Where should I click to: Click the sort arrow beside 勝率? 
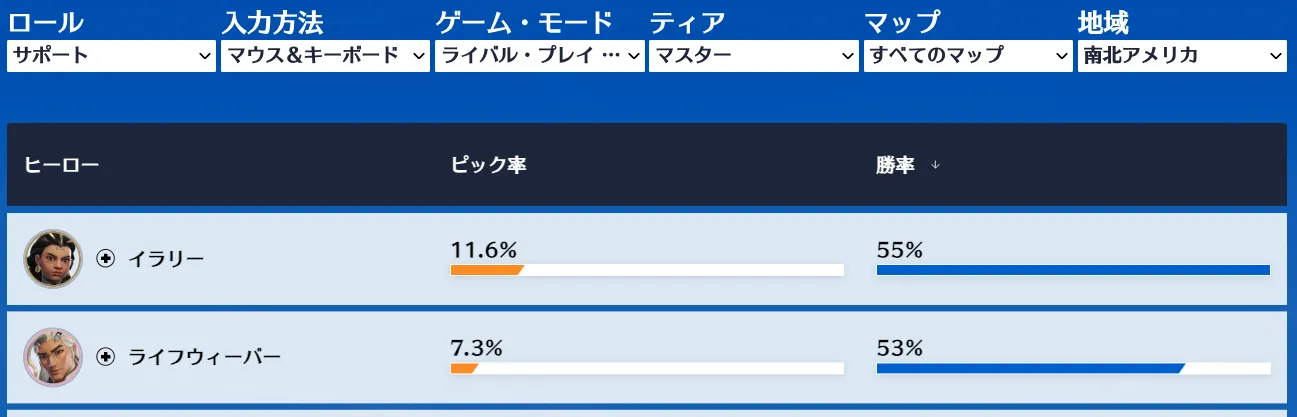tap(935, 166)
